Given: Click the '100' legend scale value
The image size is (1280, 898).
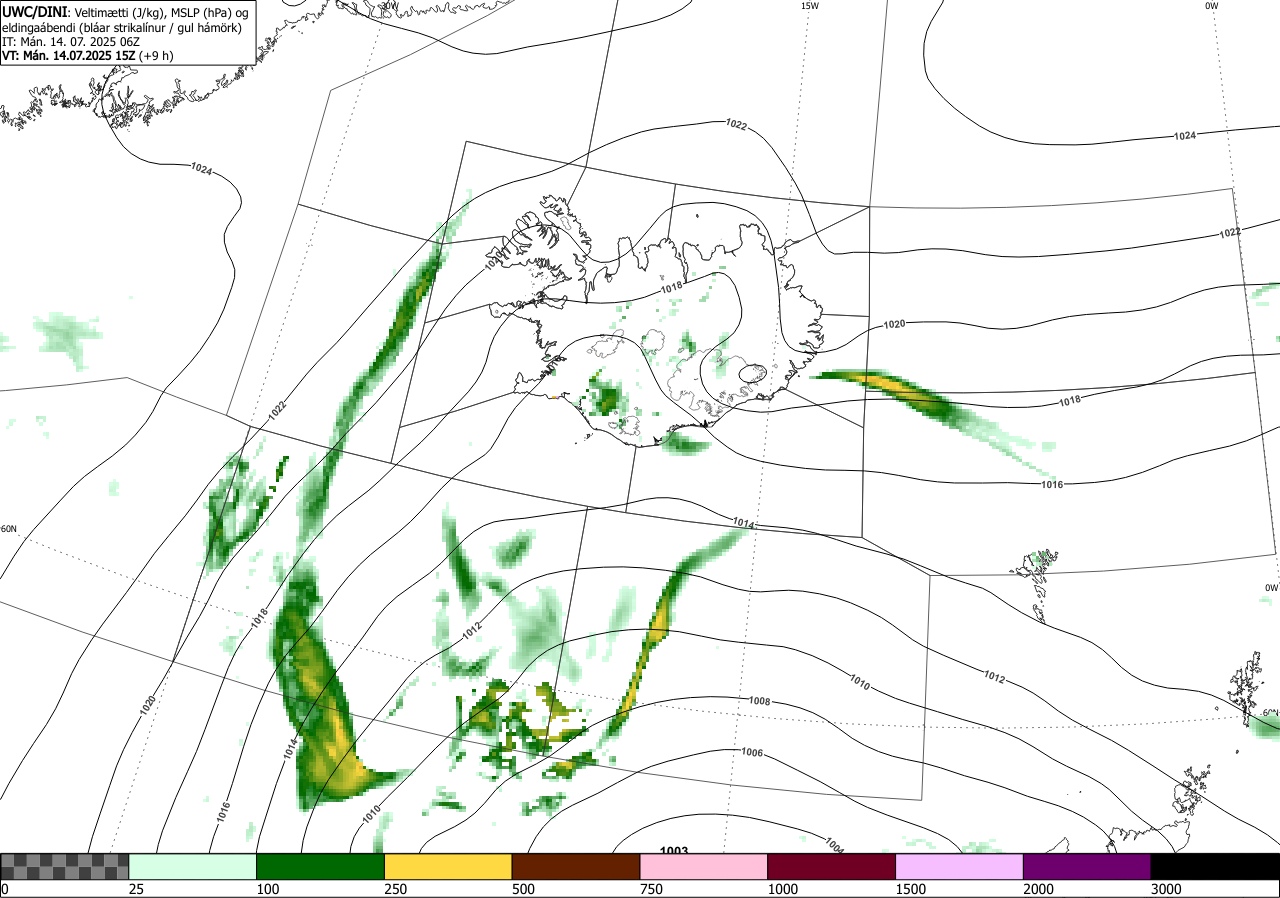Looking at the screenshot, I should tap(267, 889).
